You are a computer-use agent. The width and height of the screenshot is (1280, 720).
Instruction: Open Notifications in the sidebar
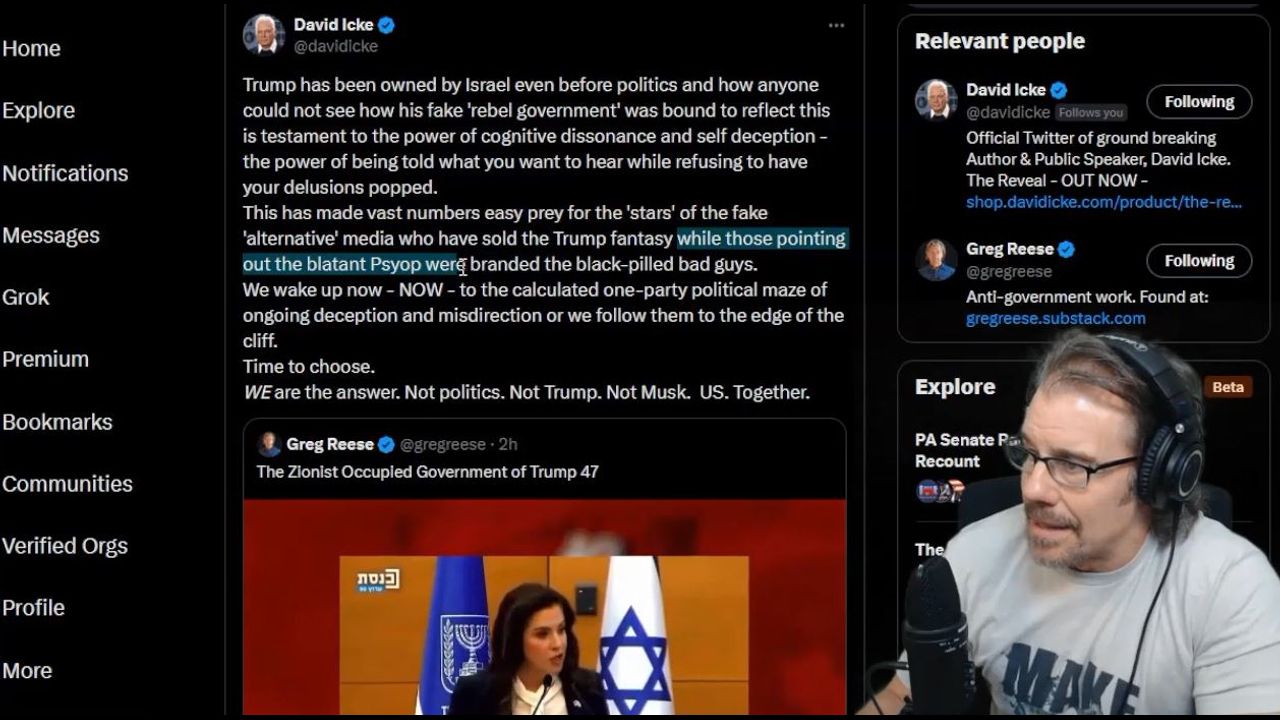pyautogui.click(x=65, y=173)
